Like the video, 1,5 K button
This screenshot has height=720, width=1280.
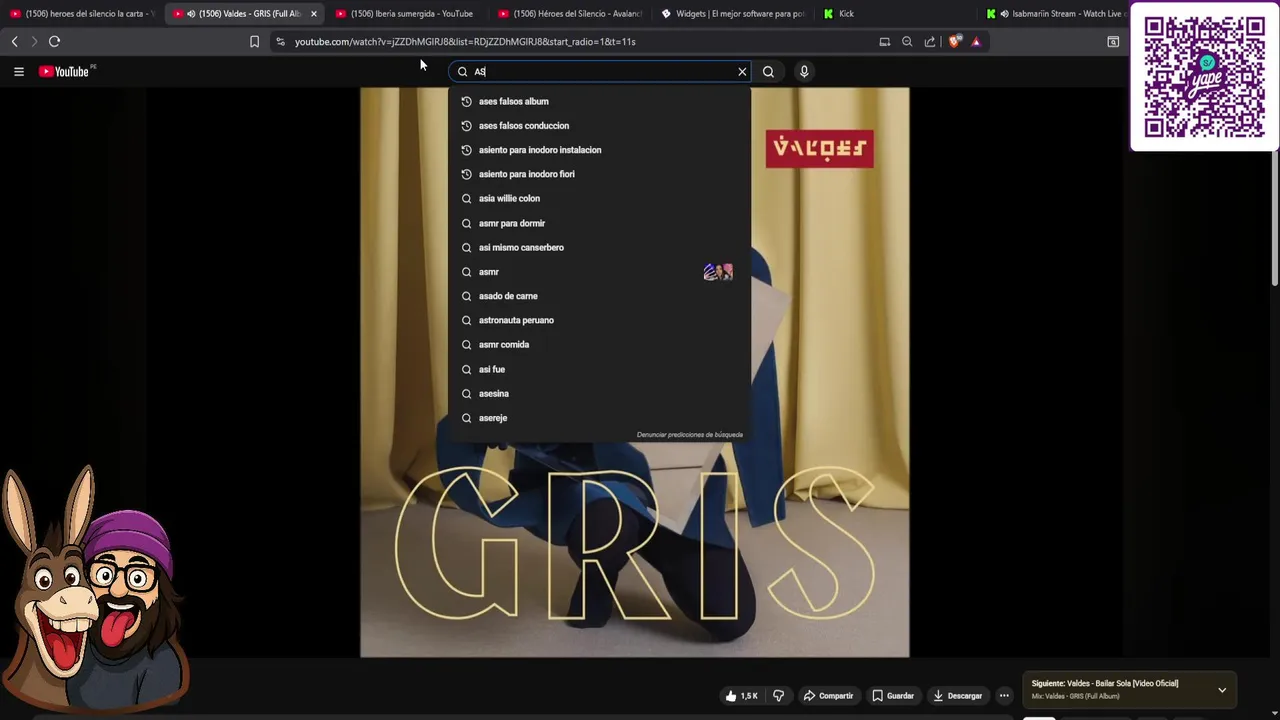741,696
